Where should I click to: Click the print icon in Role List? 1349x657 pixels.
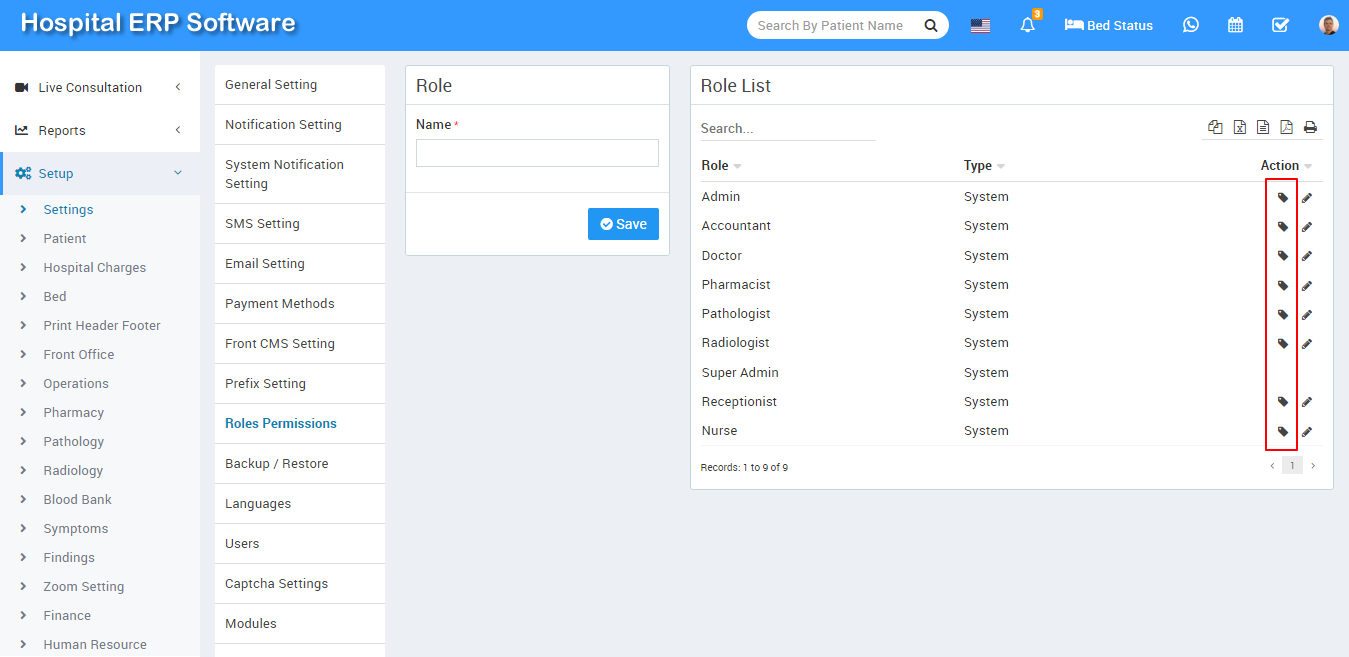click(1310, 127)
